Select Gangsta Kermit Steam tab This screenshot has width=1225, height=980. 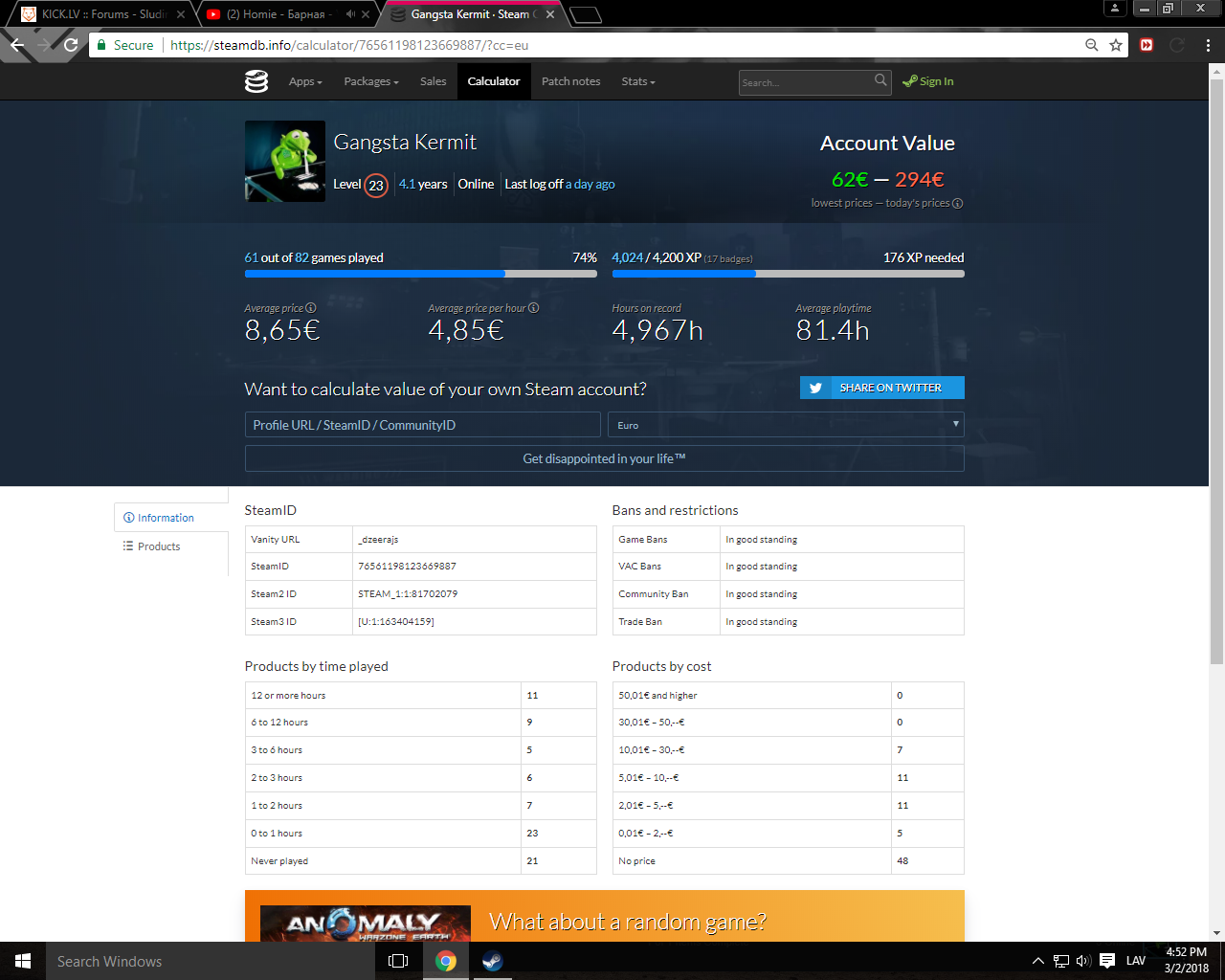pyautogui.click(x=472, y=14)
